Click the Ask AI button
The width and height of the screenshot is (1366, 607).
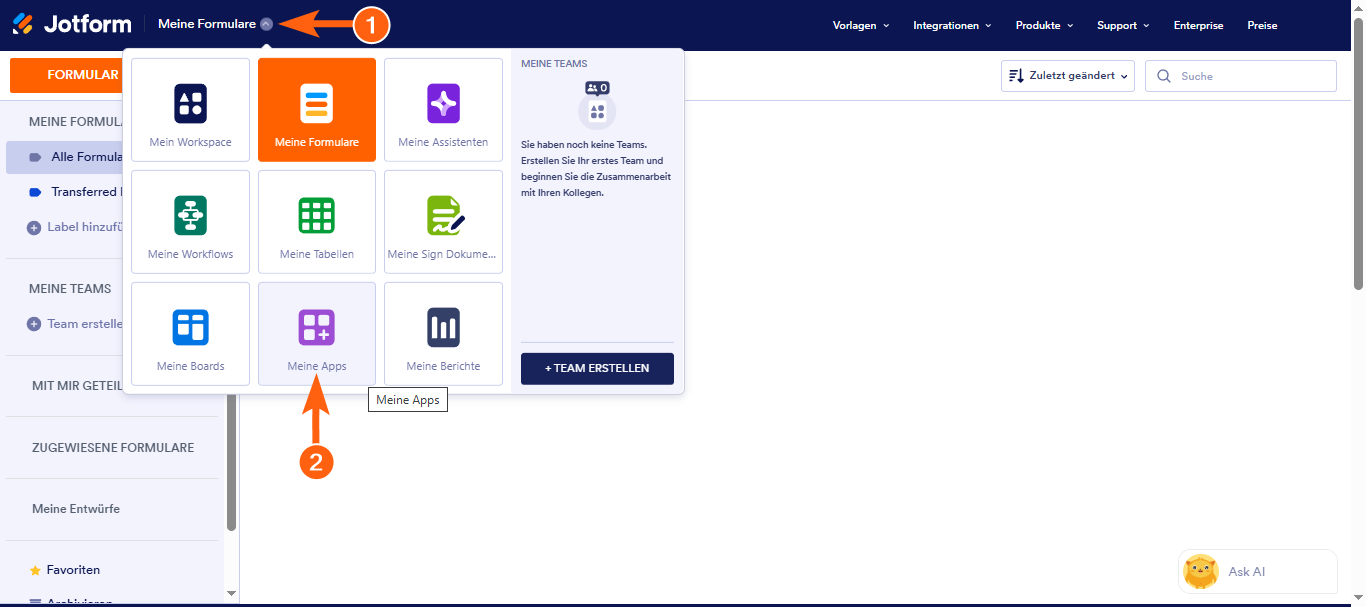1257,572
